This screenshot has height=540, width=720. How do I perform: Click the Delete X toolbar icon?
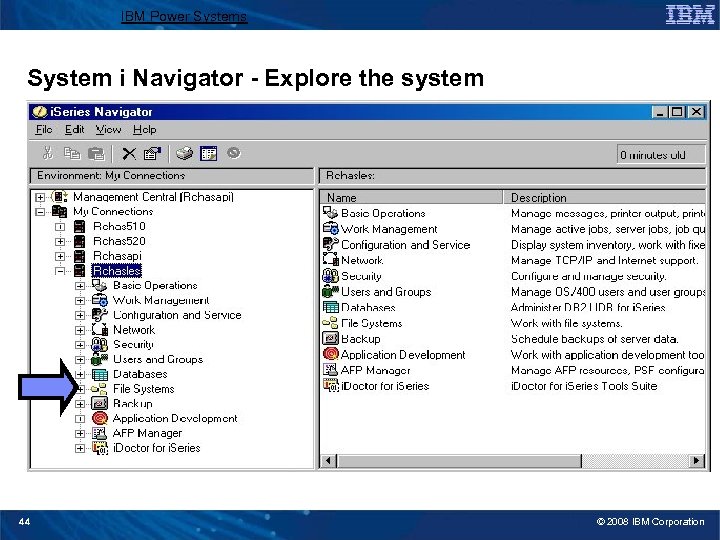coord(129,153)
